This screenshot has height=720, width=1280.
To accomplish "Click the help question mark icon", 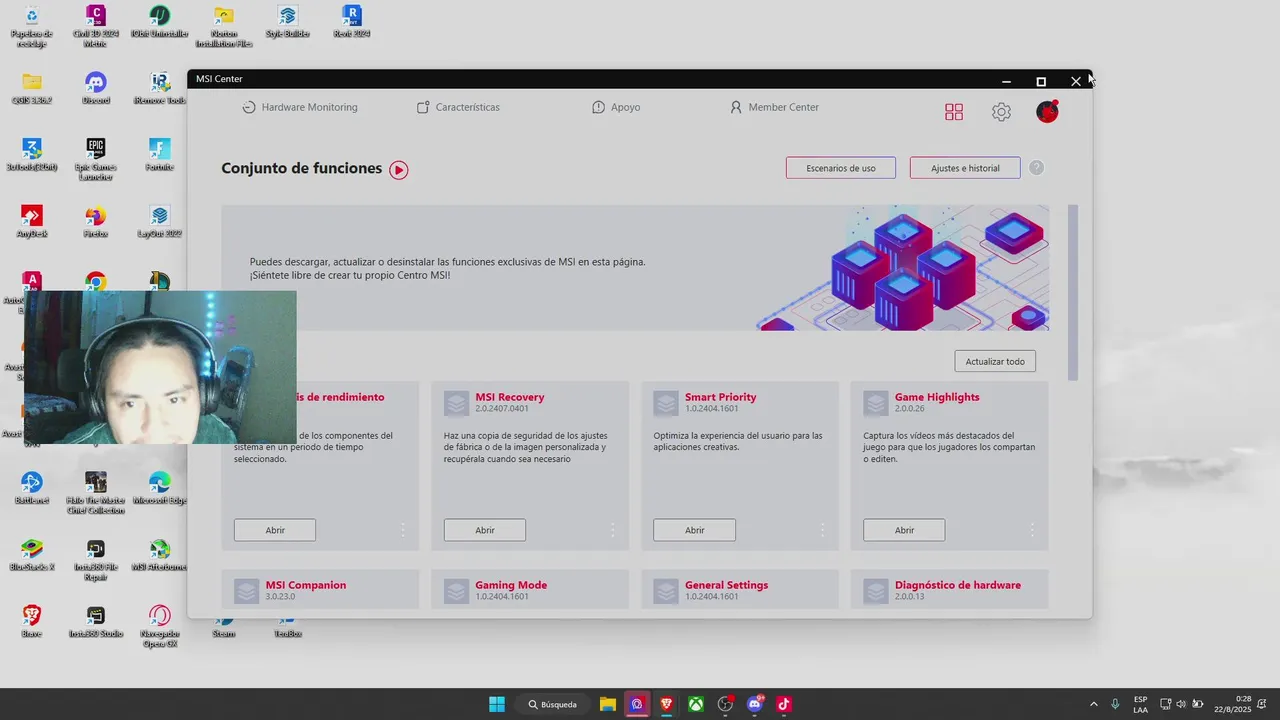I will point(1036,168).
